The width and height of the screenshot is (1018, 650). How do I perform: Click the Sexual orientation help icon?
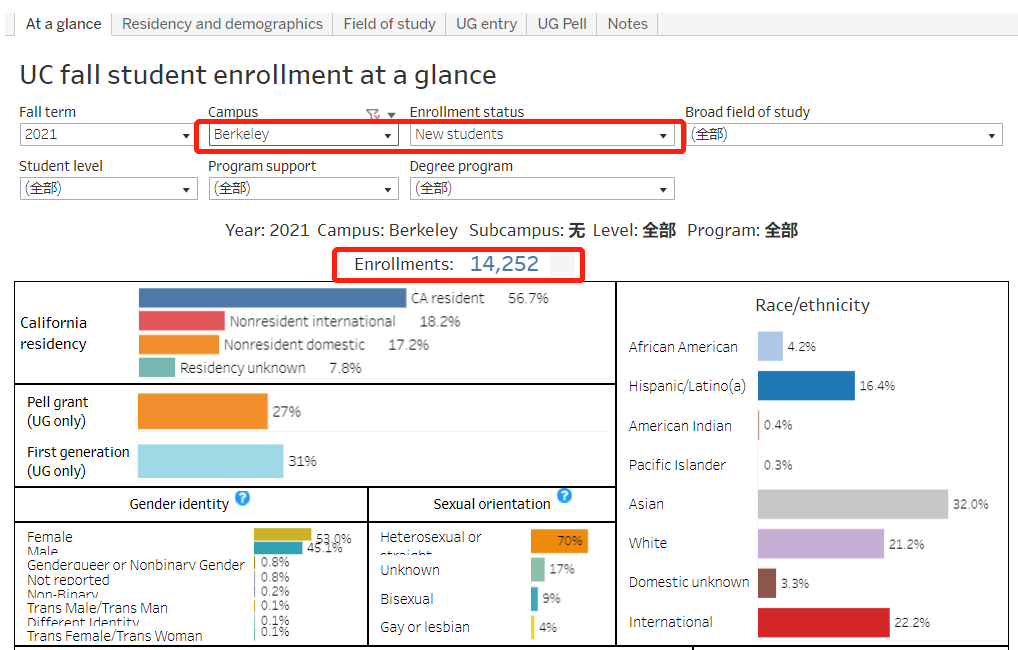click(x=564, y=495)
